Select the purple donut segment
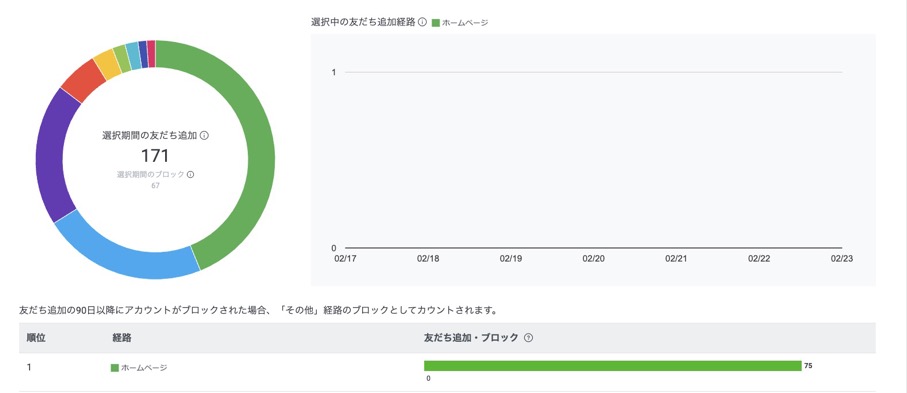This screenshot has height=393, width=907. point(53,155)
